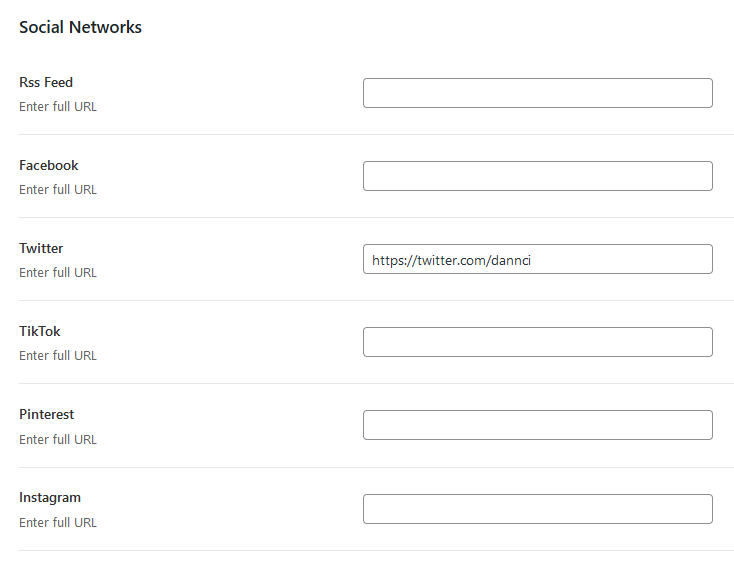Click "Enter full URL" hint under TikTok
Screen dimensions: 734x565
(58, 355)
